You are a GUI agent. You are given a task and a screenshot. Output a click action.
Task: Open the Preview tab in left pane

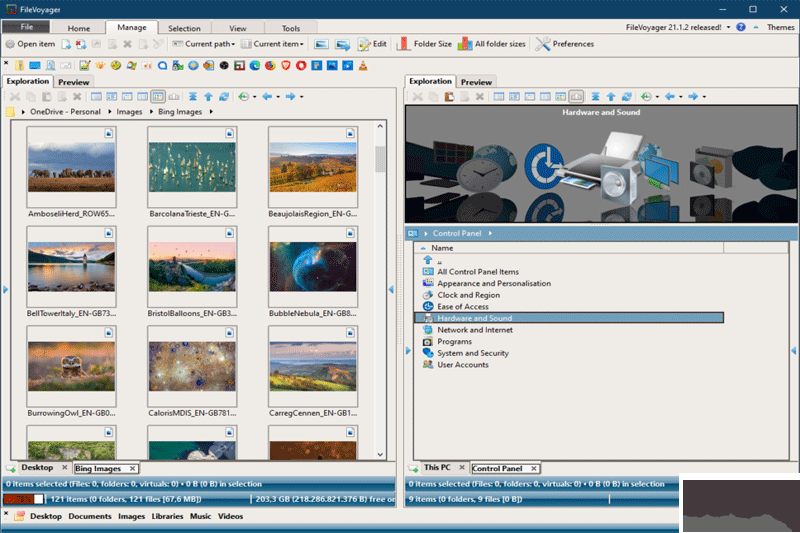73,82
